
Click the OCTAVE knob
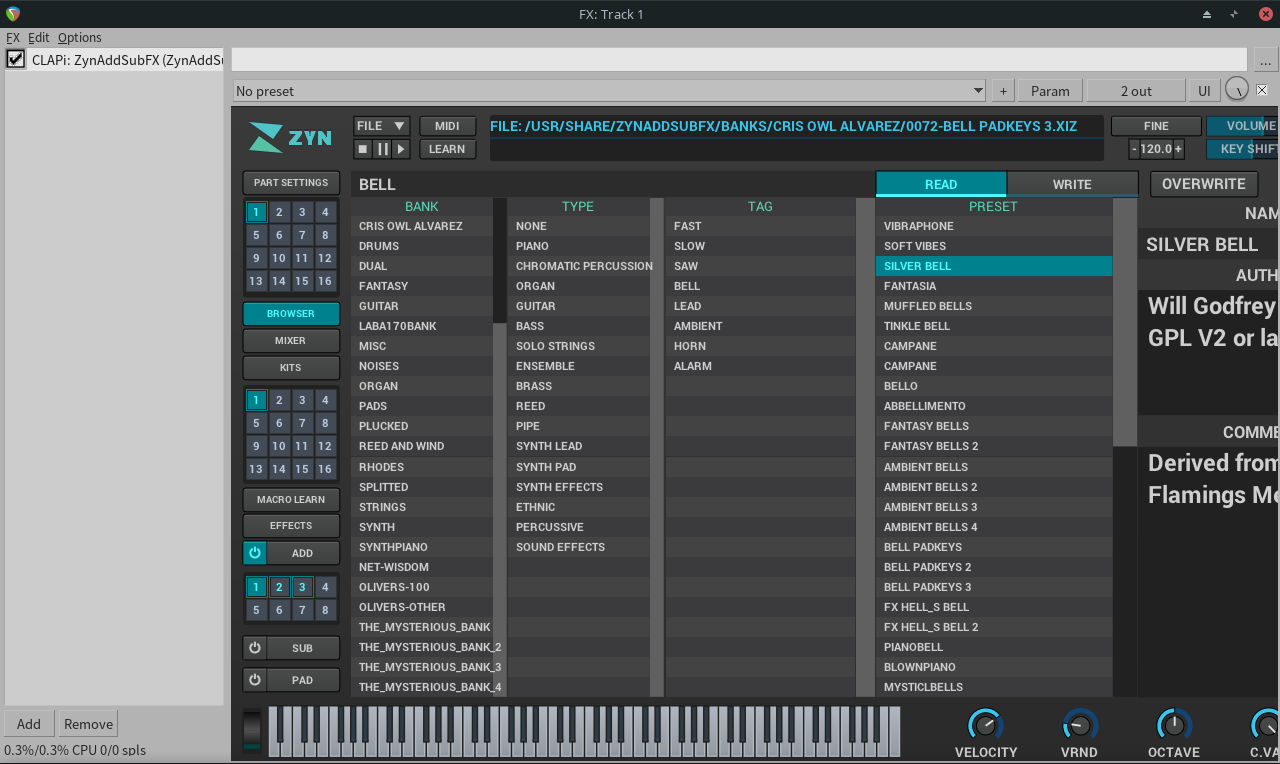point(1174,725)
